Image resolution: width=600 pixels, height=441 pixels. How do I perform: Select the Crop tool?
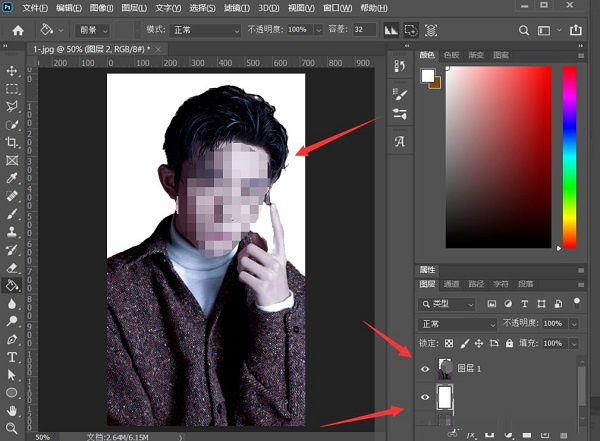[x=11, y=142]
